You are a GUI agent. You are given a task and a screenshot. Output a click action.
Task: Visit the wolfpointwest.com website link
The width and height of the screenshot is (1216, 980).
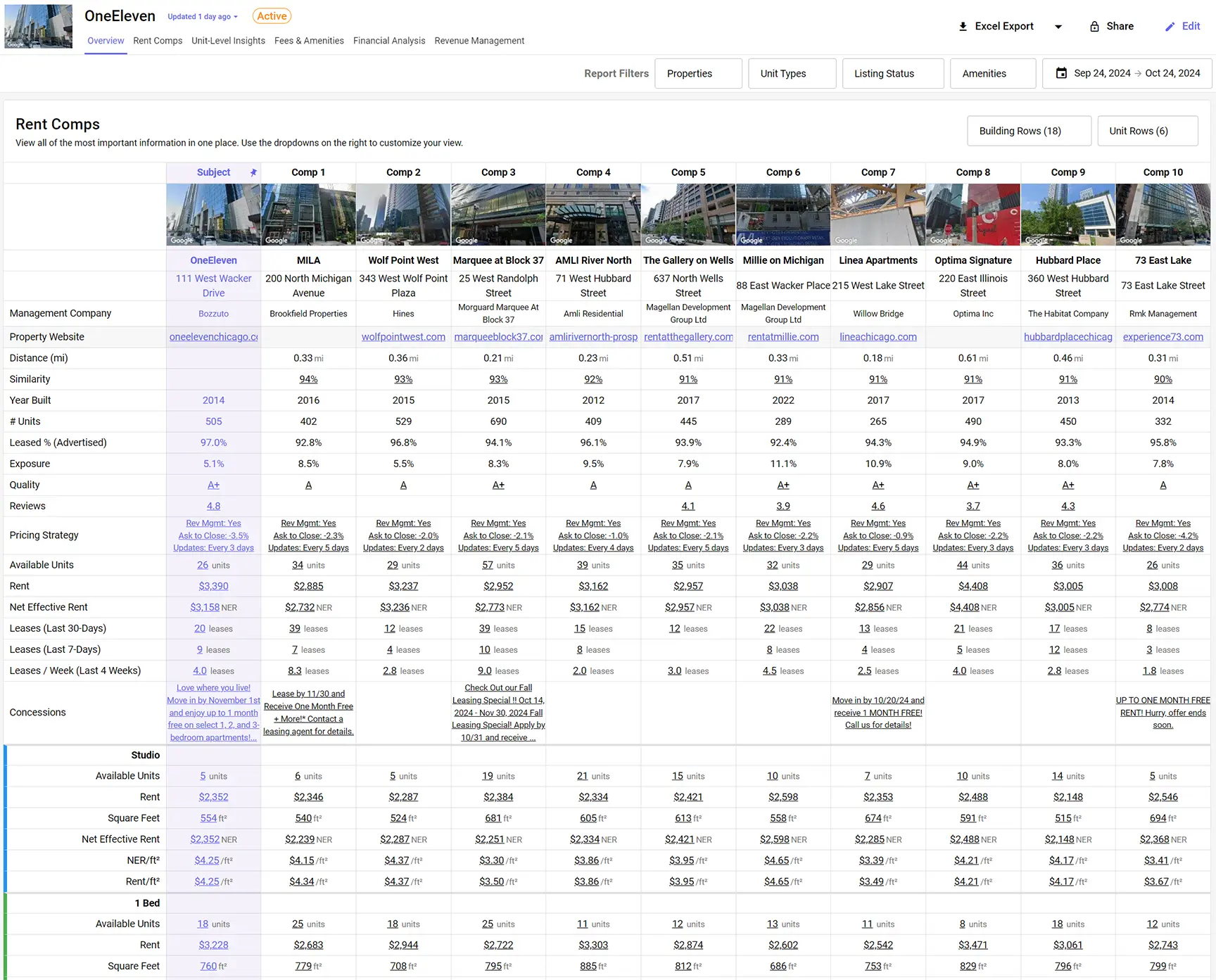click(x=403, y=337)
